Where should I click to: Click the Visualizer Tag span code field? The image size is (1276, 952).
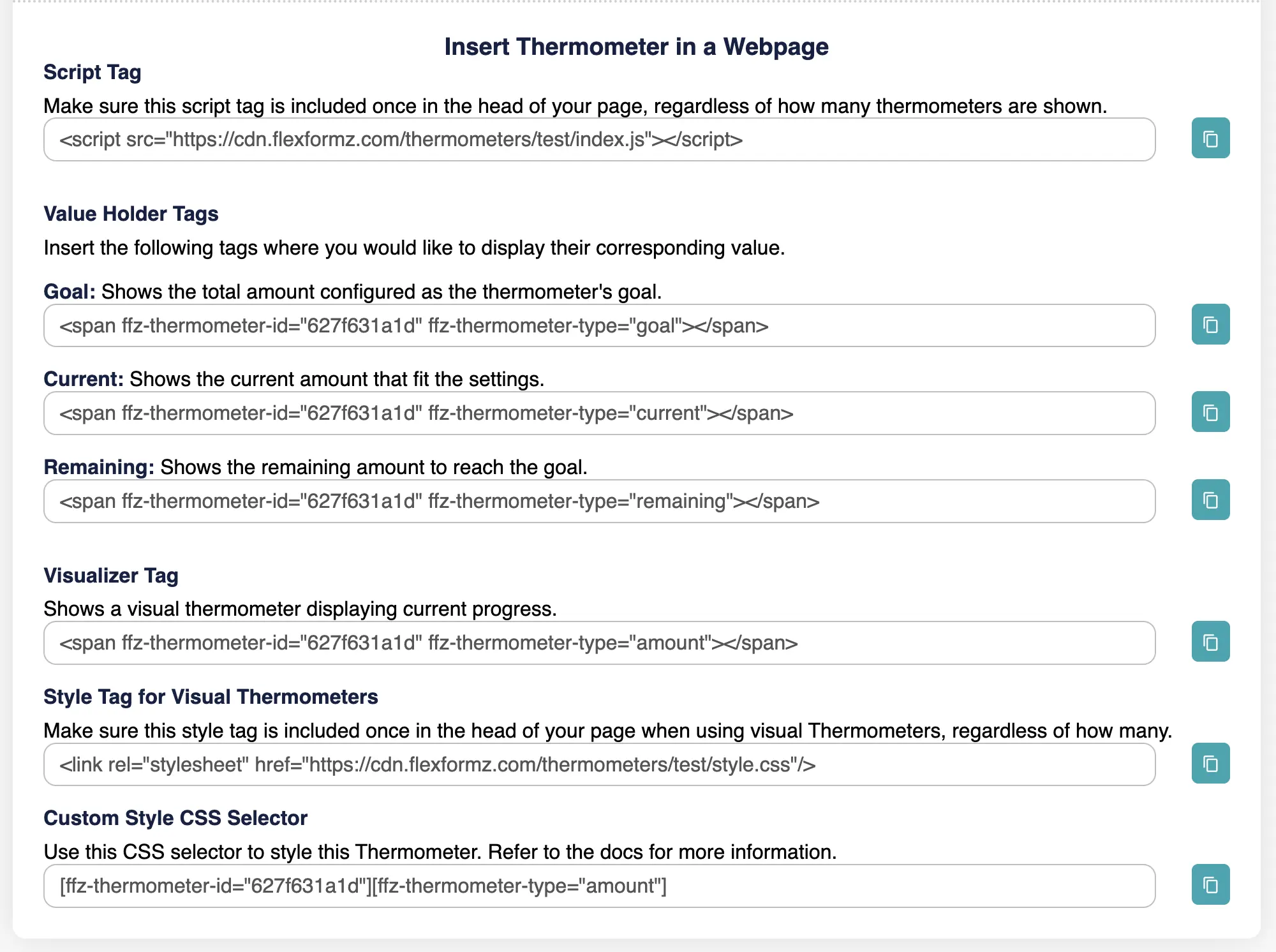[598, 643]
